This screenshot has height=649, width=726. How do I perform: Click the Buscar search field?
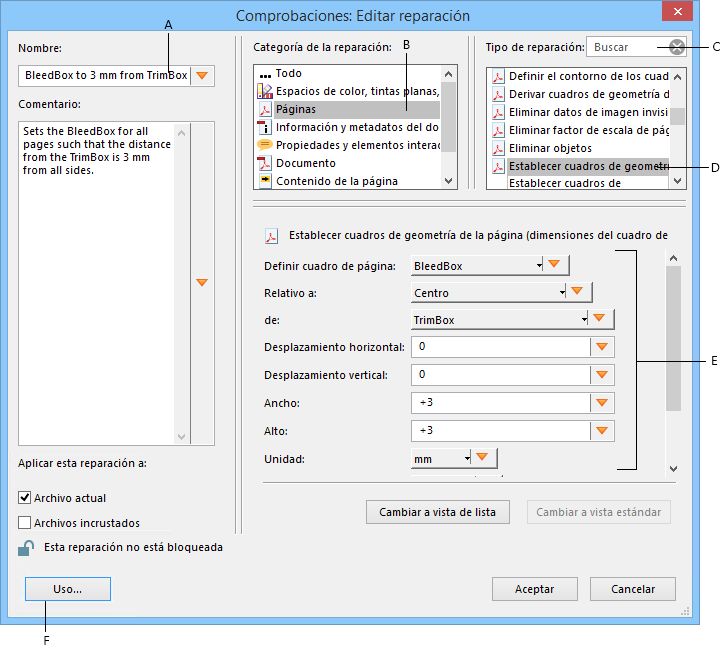pyautogui.click(x=628, y=47)
